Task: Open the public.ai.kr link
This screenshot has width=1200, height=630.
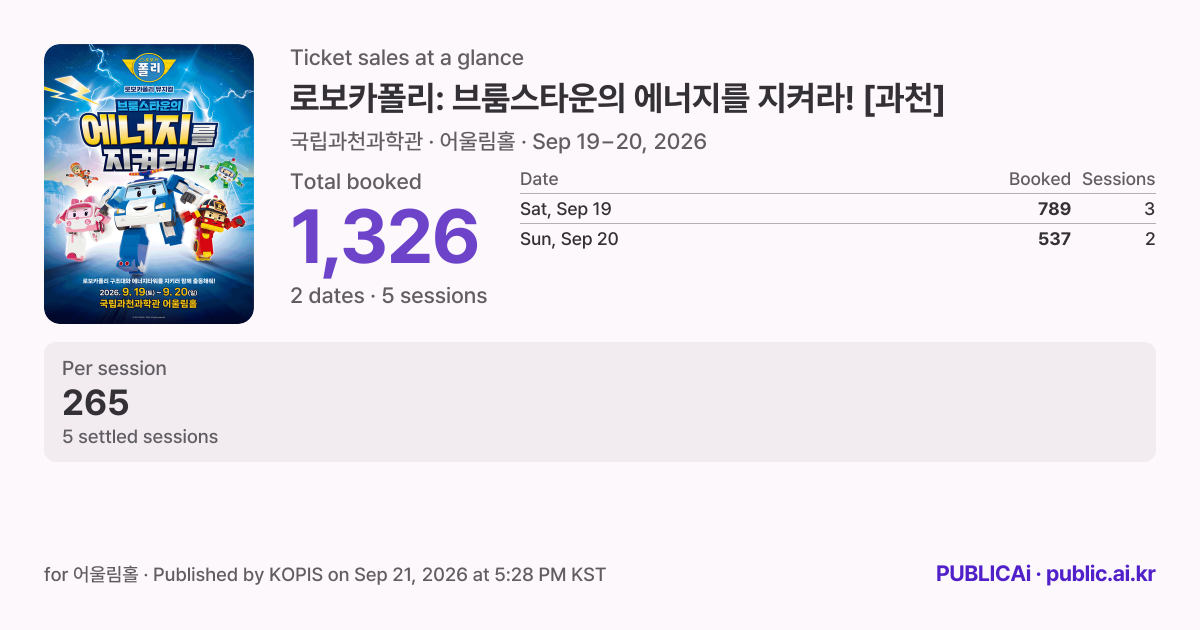Action: 1101,574
